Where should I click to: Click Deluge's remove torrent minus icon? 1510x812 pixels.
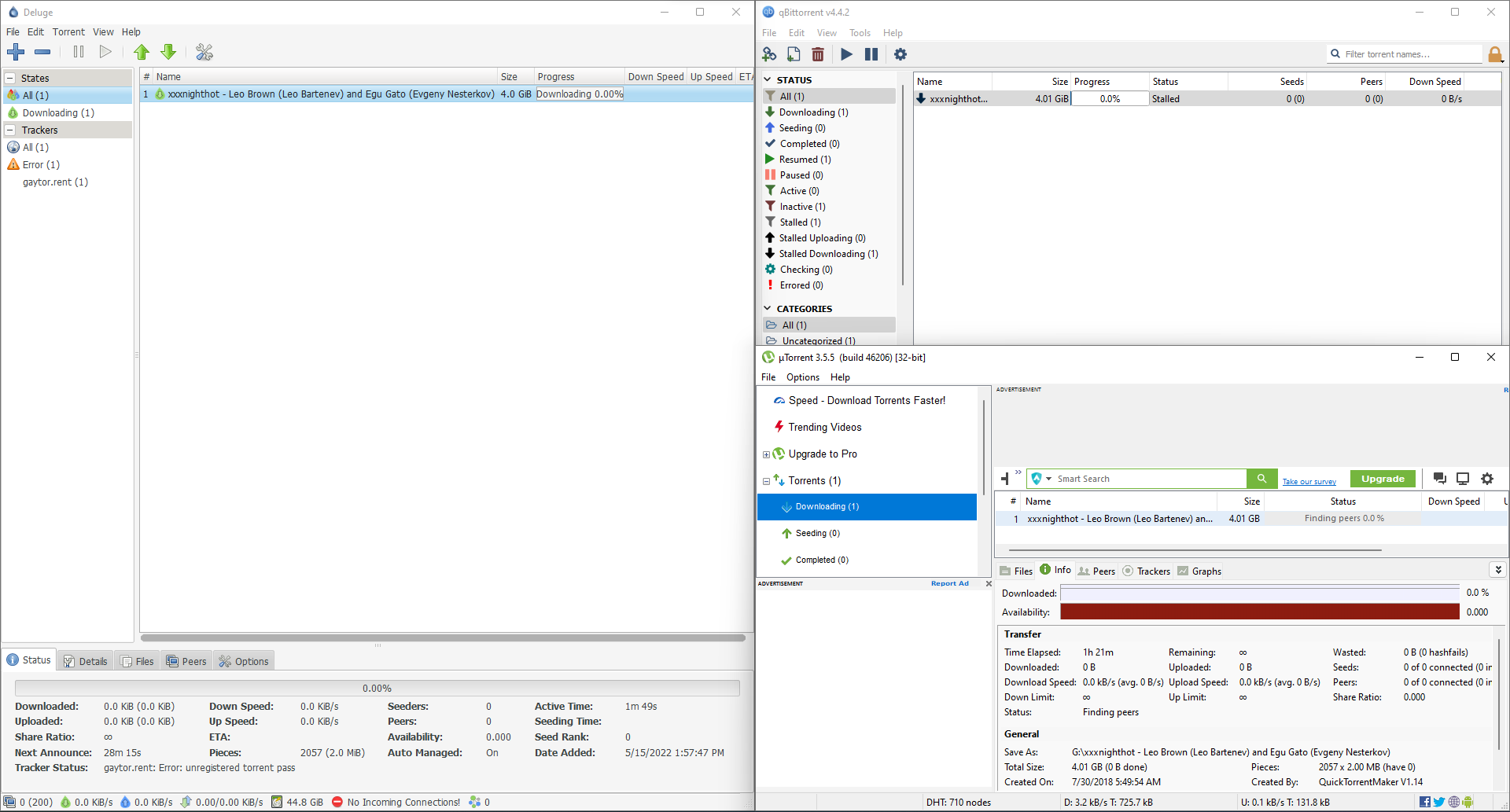coord(42,52)
